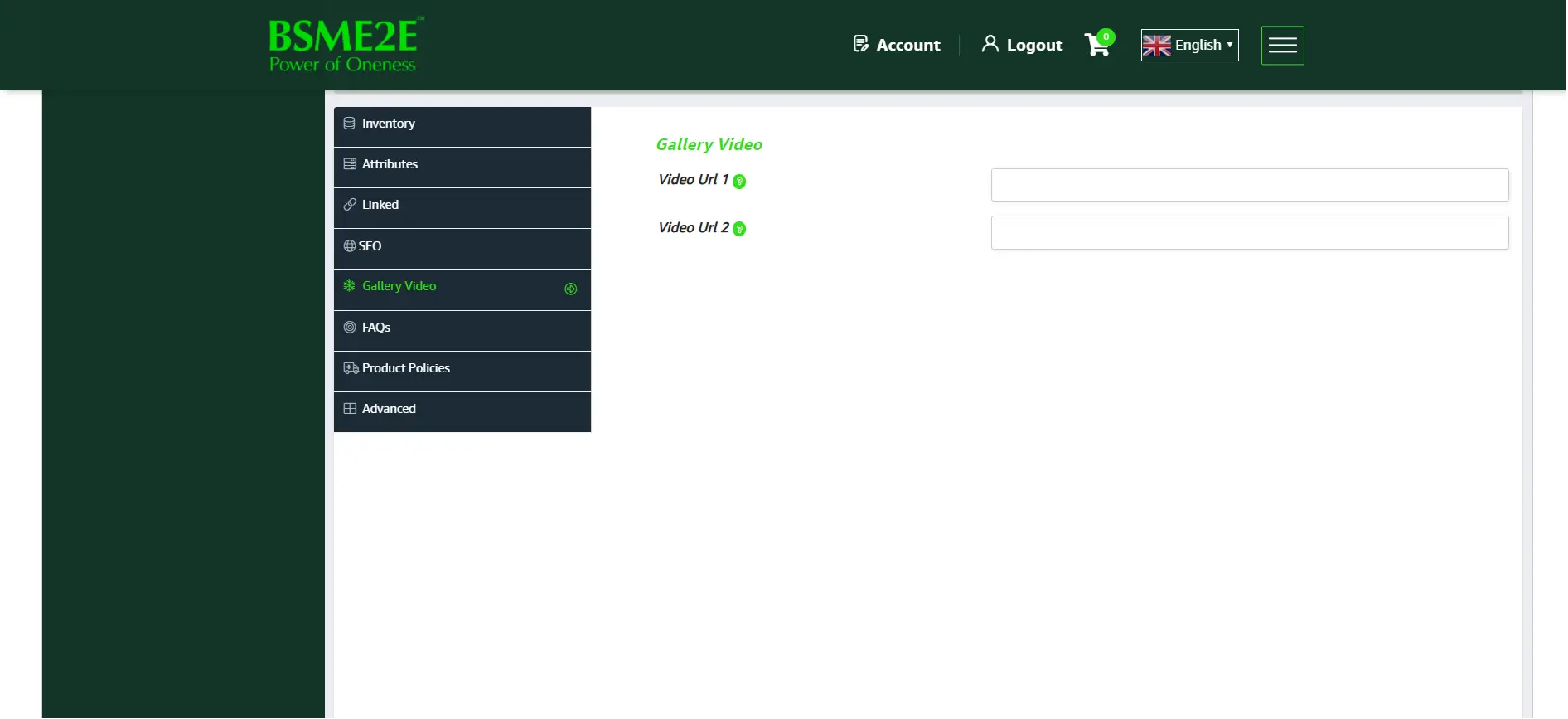Click the user icon beside Logout
The image size is (1568, 719).
[x=990, y=44]
